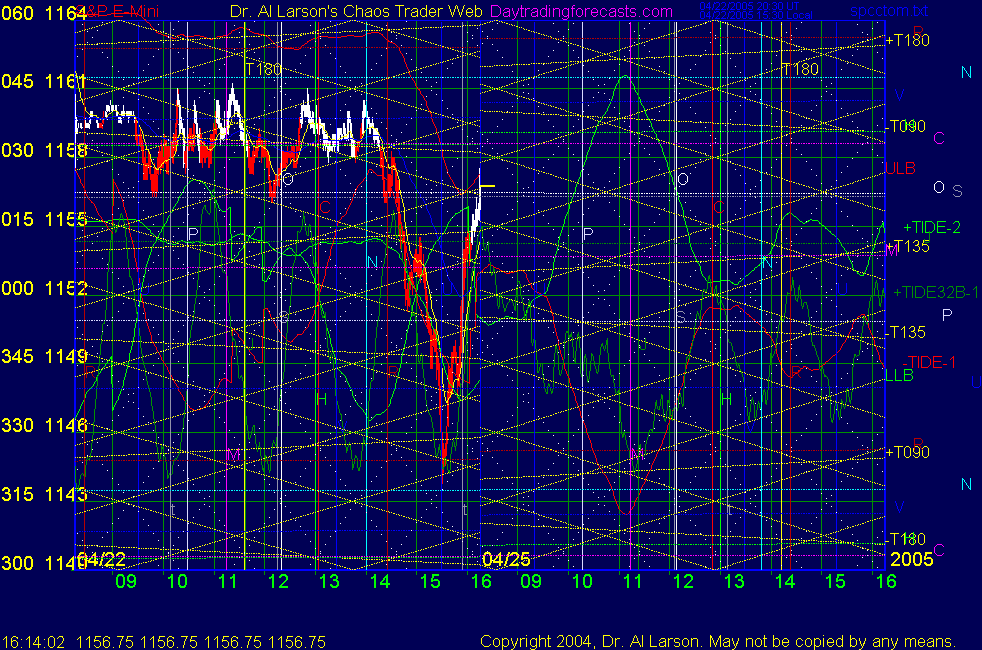Click the 09 hour label of the 04/25 session
The image size is (982, 650).
531,581
